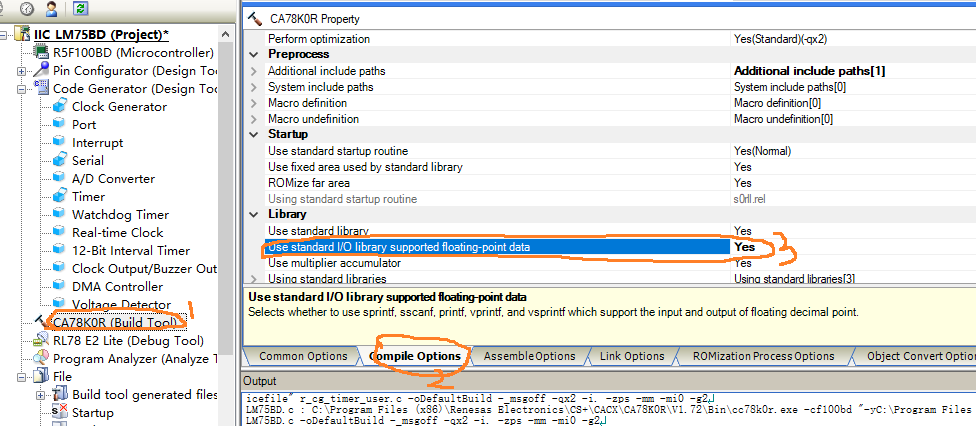Expand the Pin Configurator tree node

pos(22,70)
